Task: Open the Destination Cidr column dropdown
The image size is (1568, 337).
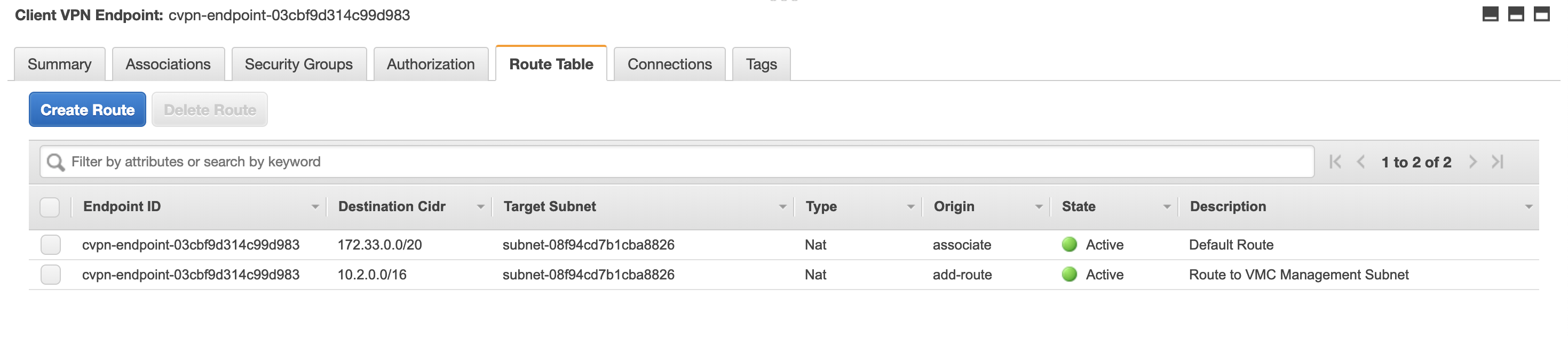Action: [480, 207]
